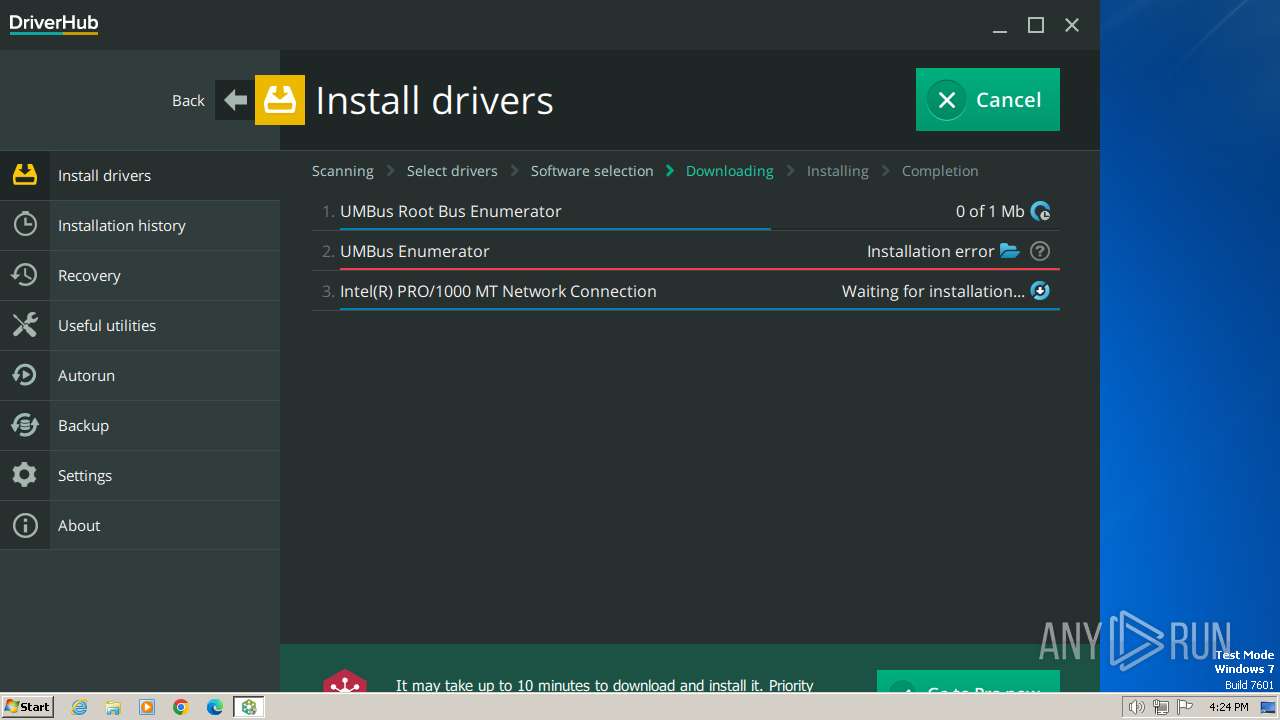The image size is (1280, 720).
Task: Click the Autorun icon in sidebar
Action: pos(25,375)
